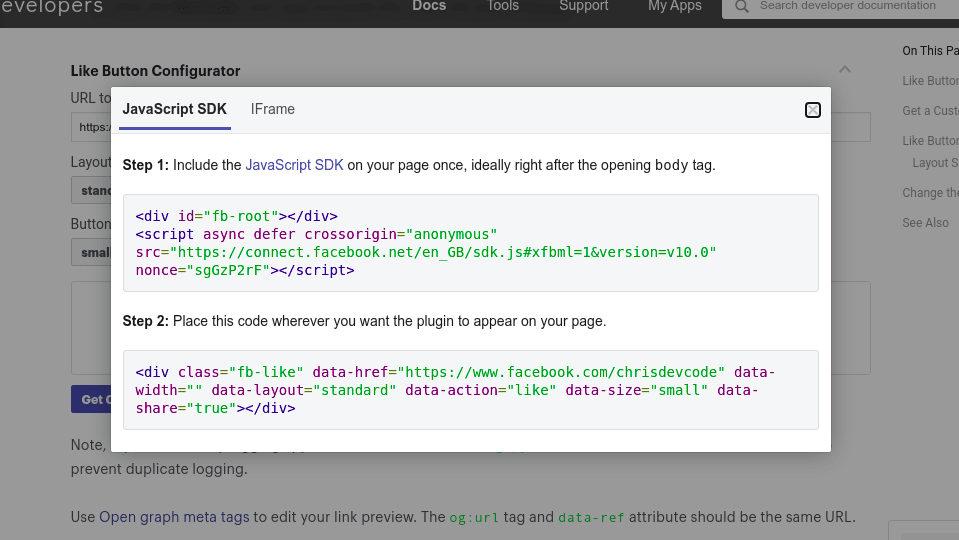This screenshot has height=540, width=959.
Task: Click the search magnifier icon
Action: point(741,7)
